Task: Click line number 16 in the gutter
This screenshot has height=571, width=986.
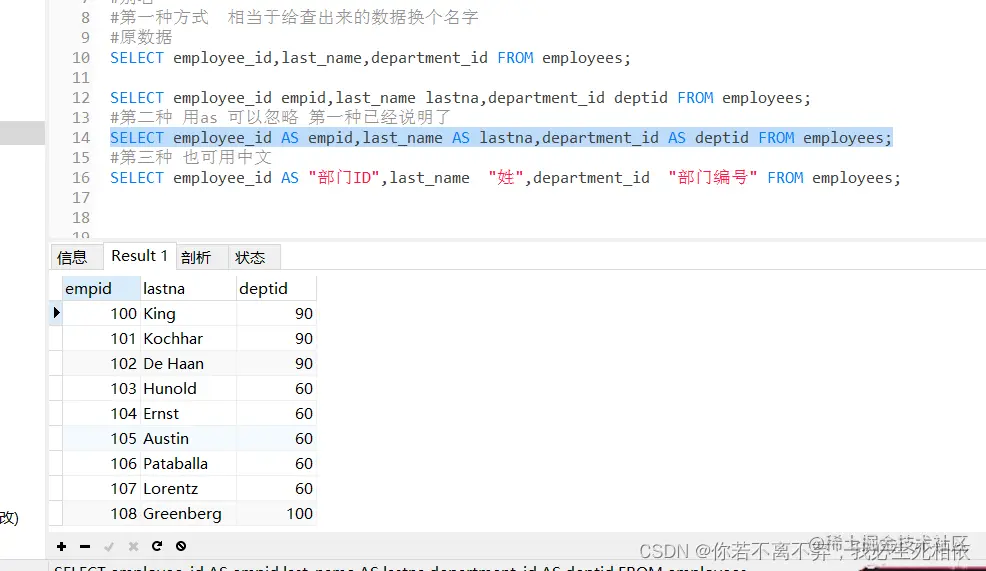Action: click(x=81, y=178)
